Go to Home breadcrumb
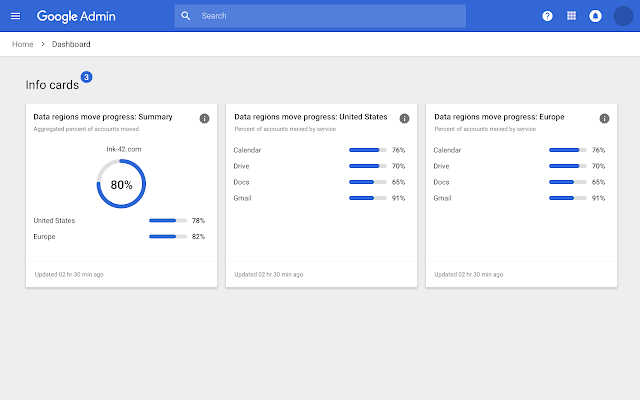The height and width of the screenshot is (400, 640). tap(22, 44)
